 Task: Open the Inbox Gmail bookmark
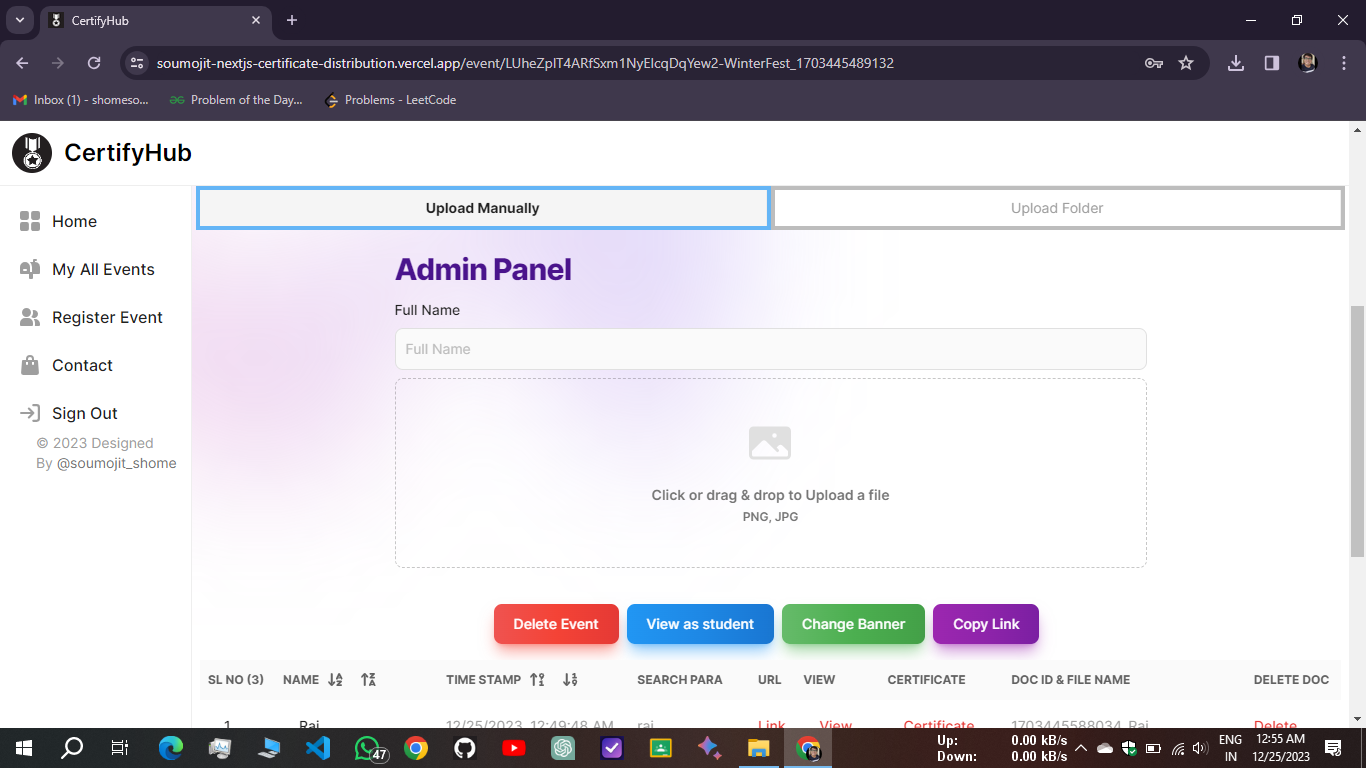point(80,100)
